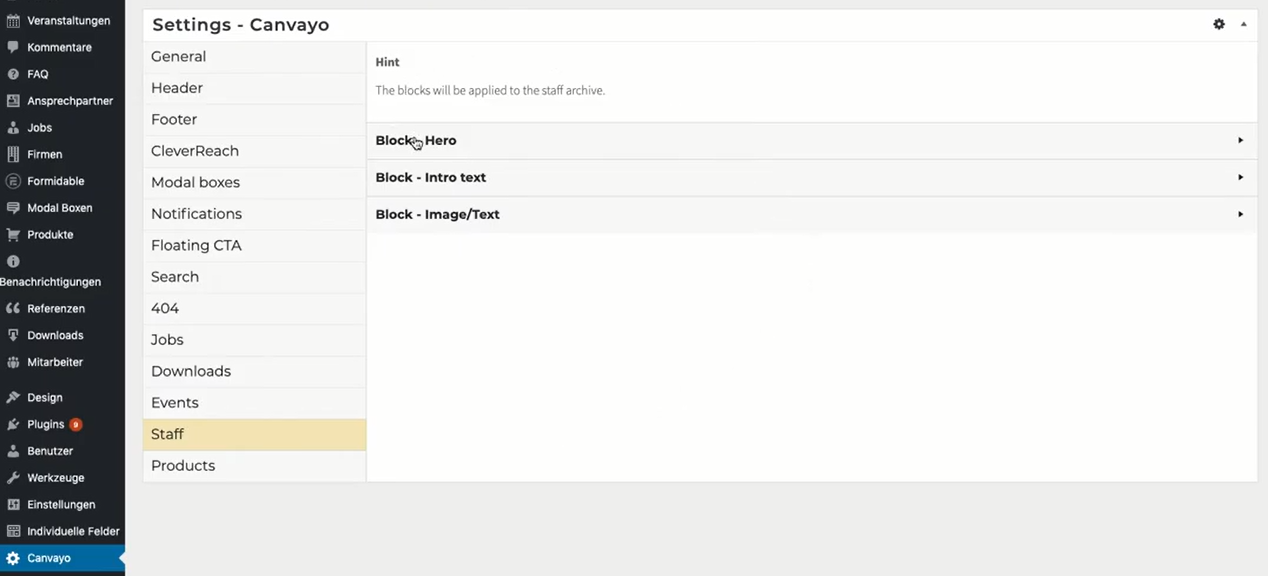Image resolution: width=1268 pixels, height=576 pixels.
Task: Open the CleverReach settings tab
Action: [x=195, y=151]
